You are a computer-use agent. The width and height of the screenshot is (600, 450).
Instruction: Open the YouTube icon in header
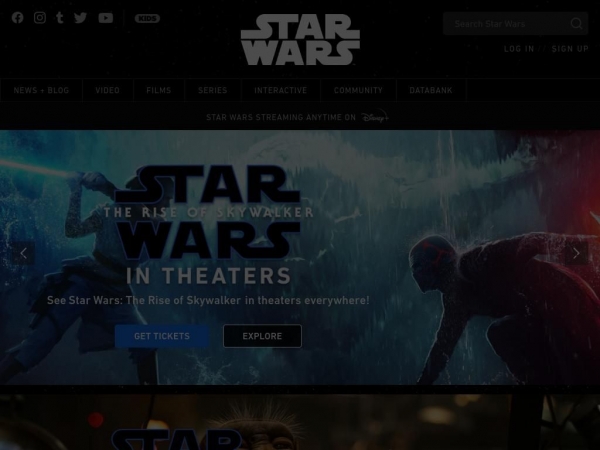pyautogui.click(x=106, y=18)
